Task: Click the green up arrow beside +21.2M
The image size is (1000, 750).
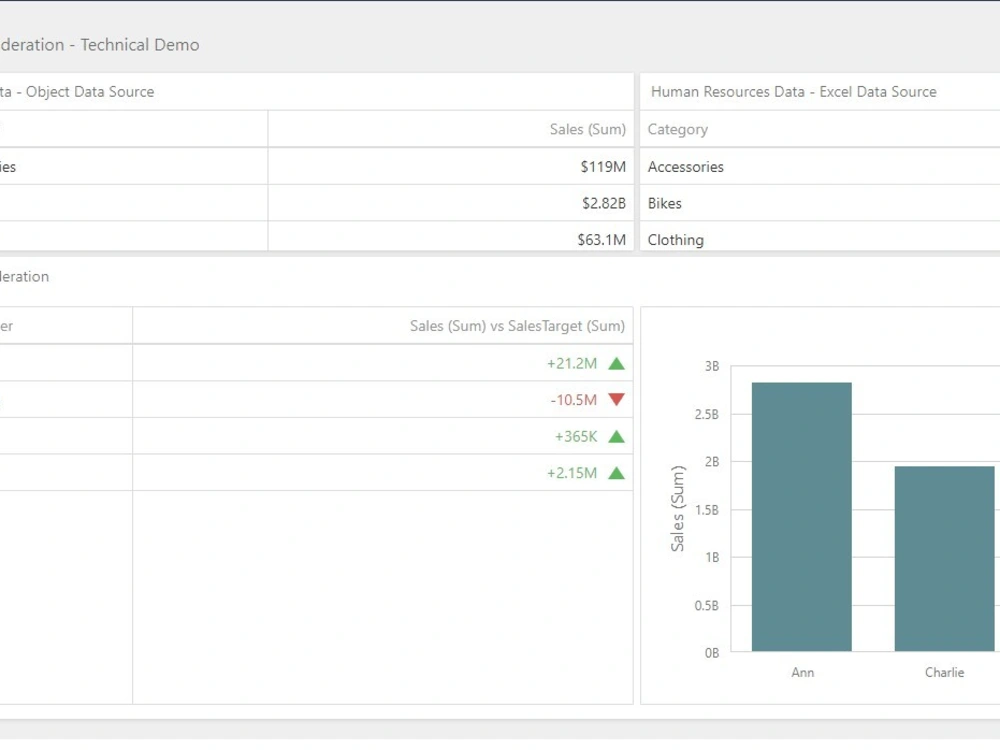Action: [x=618, y=363]
